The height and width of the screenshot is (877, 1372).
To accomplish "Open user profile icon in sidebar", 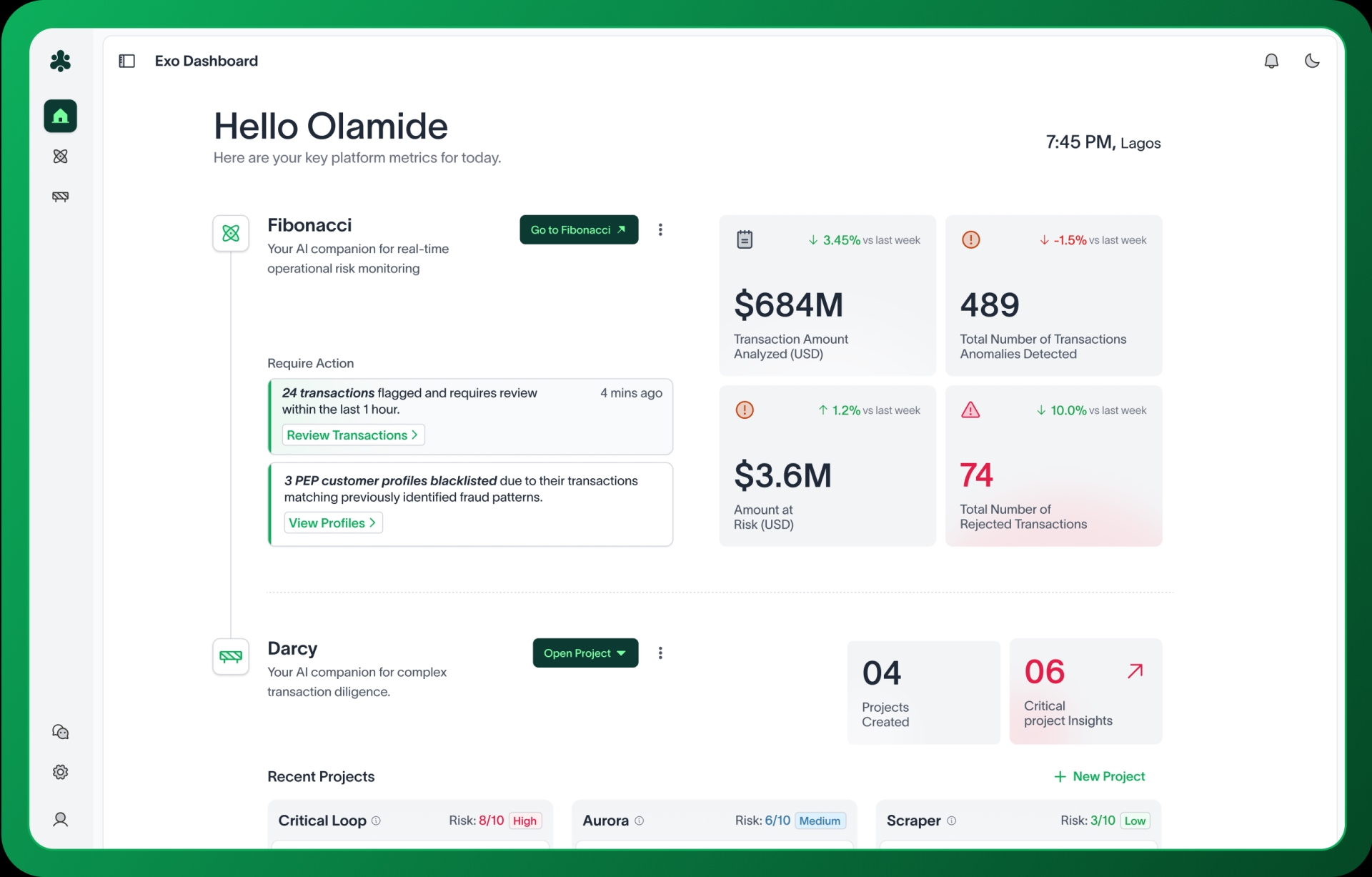I will (x=60, y=819).
